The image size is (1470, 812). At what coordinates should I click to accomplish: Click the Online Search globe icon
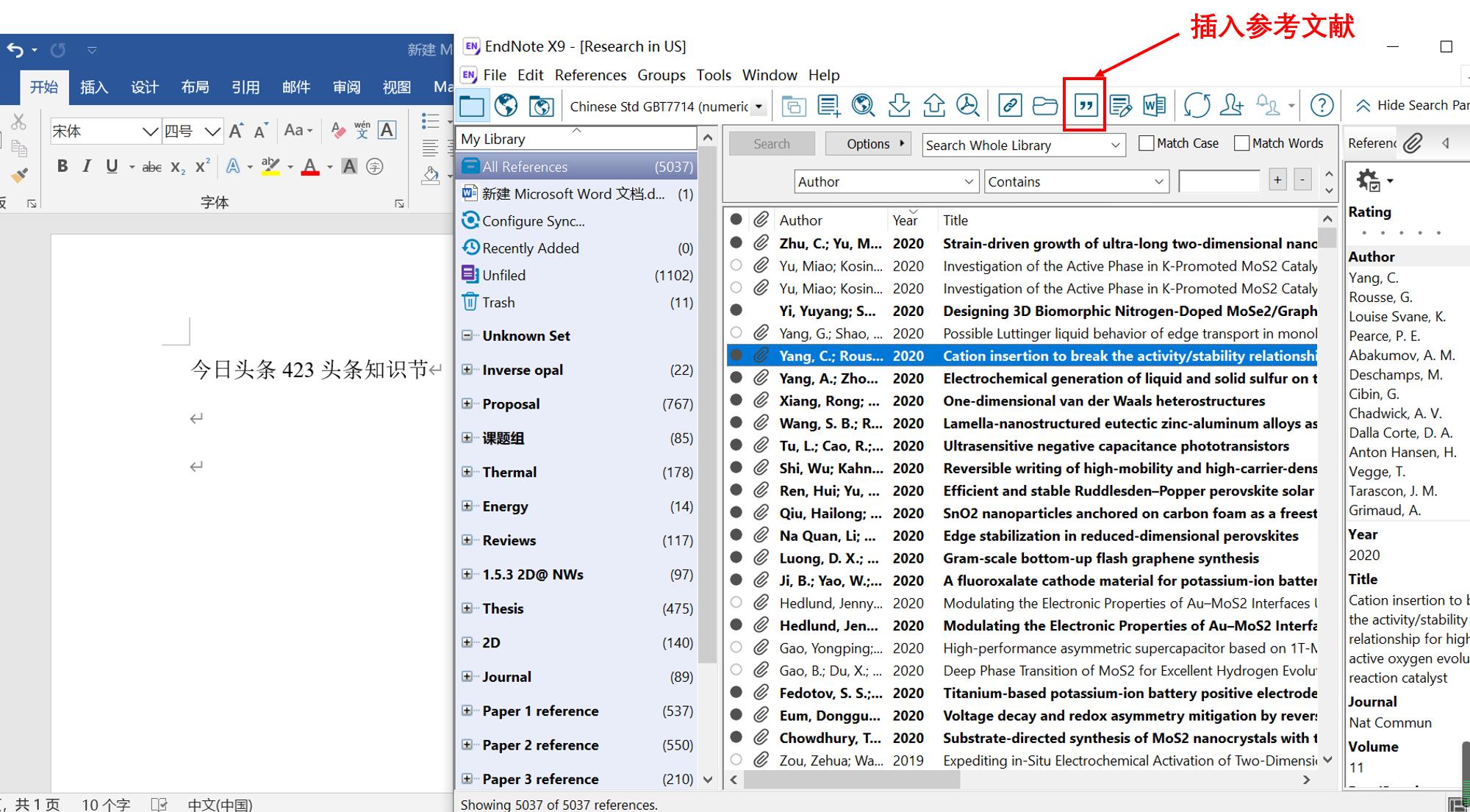point(863,106)
